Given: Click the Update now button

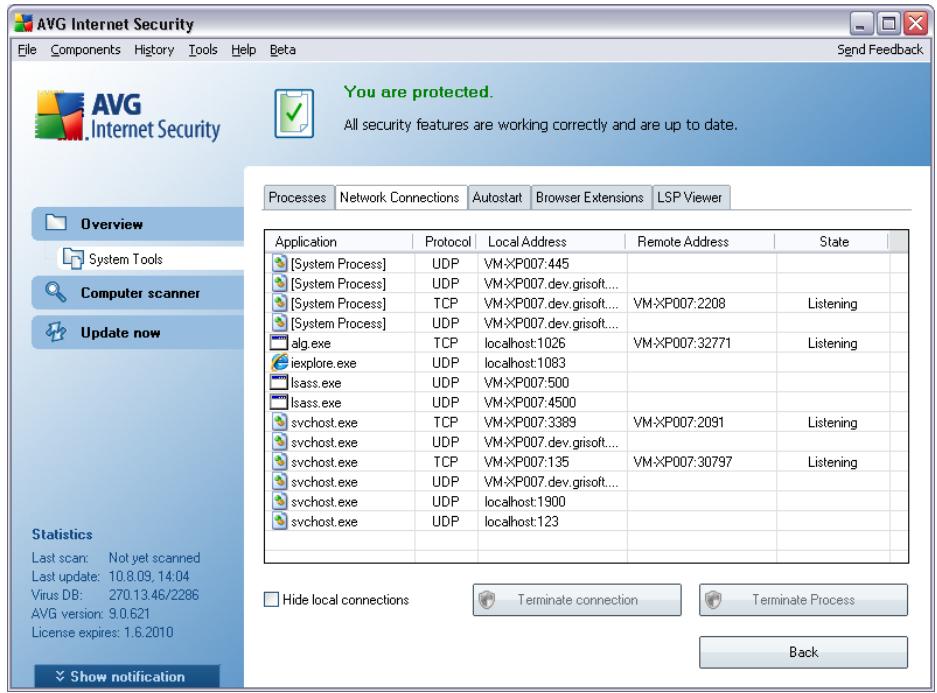Looking at the screenshot, I should 138,332.
